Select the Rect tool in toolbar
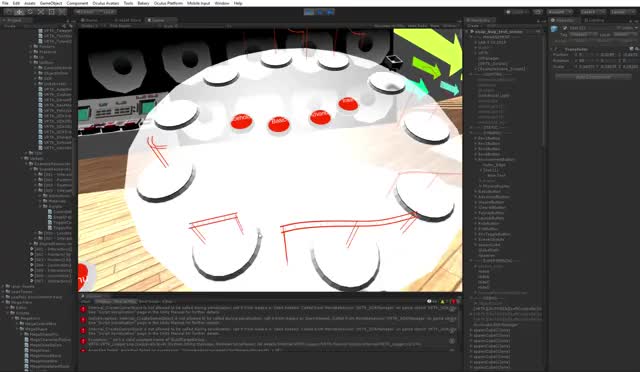The width and height of the screenshot is (640, 372). pyautogui.click(x=51, y=12)
